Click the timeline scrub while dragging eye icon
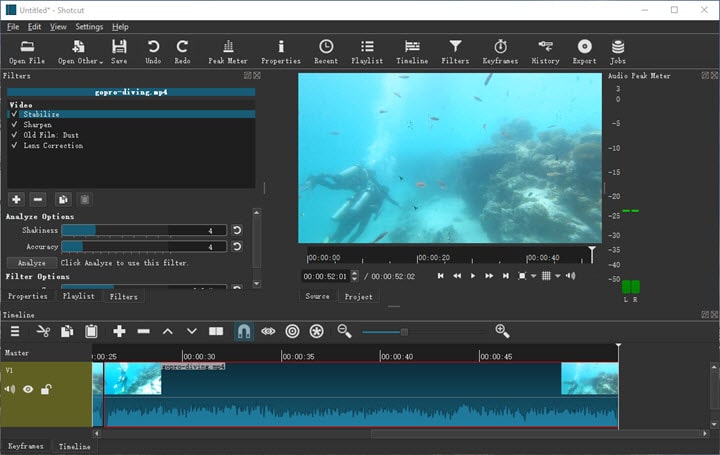Image resolution: width=720 pixels, height=455 pixels. (x=268, y=331)
